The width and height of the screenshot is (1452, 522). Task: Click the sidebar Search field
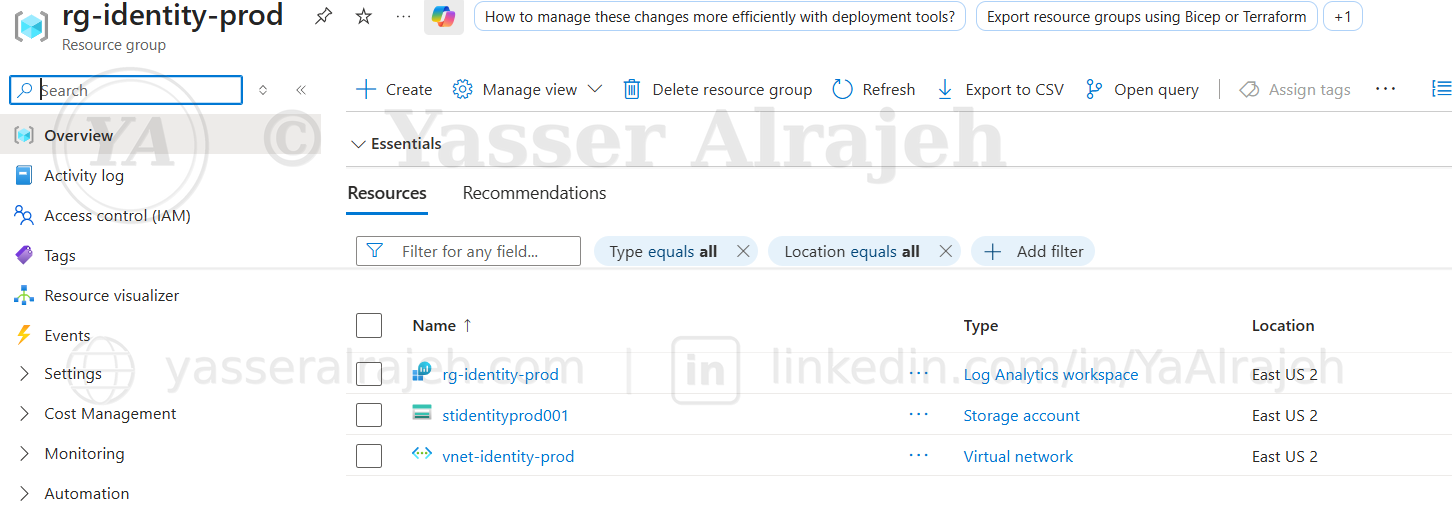pyautogui.click(x=126, y=90)
